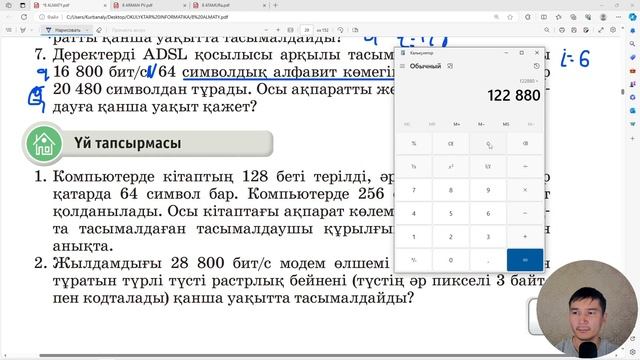
Task: Switch to the first ALMATY.pdf tab
Action: pos(69,5)
